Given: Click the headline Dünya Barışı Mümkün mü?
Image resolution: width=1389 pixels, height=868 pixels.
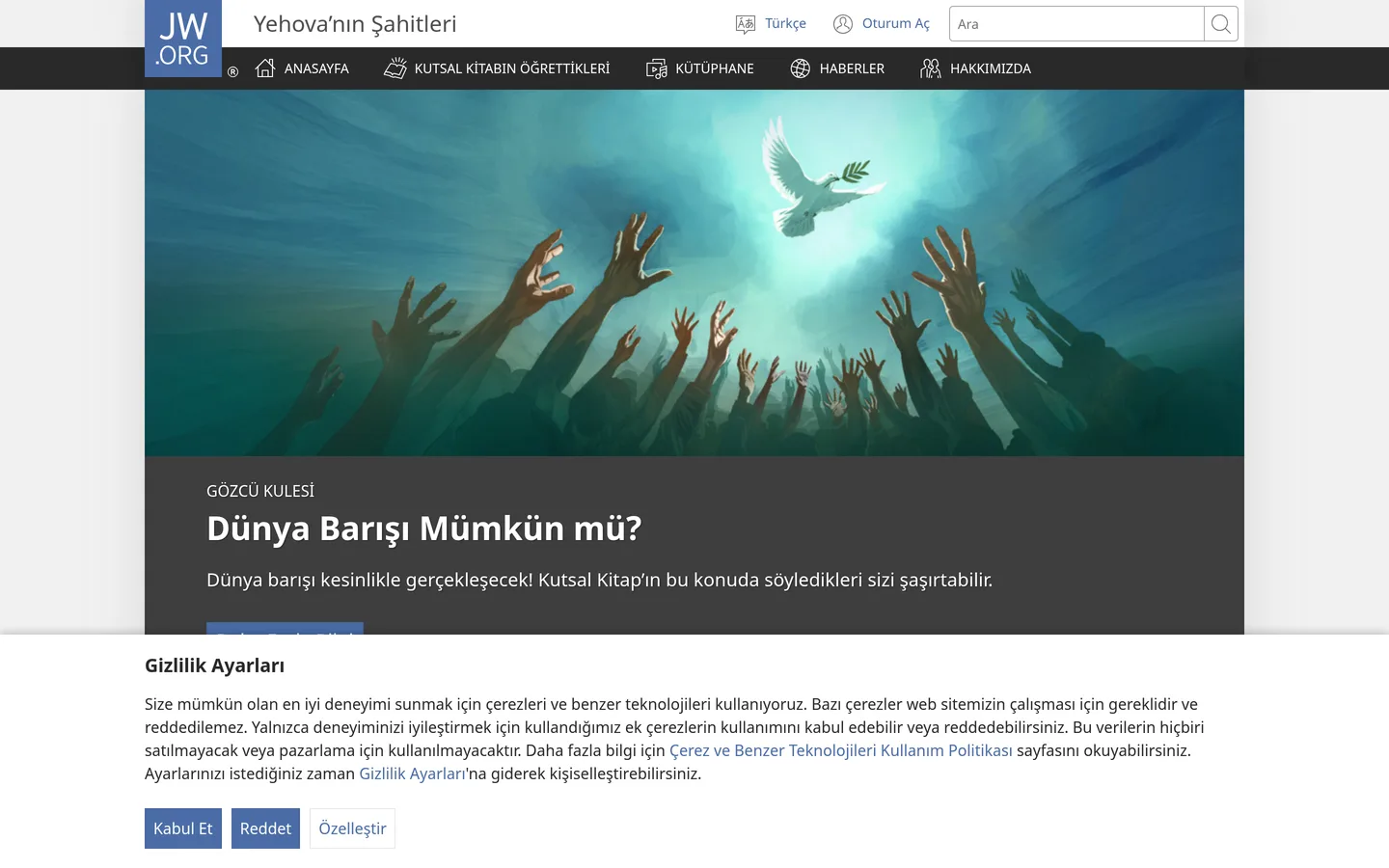Looking at the screenshot, I should pos(424,529).
